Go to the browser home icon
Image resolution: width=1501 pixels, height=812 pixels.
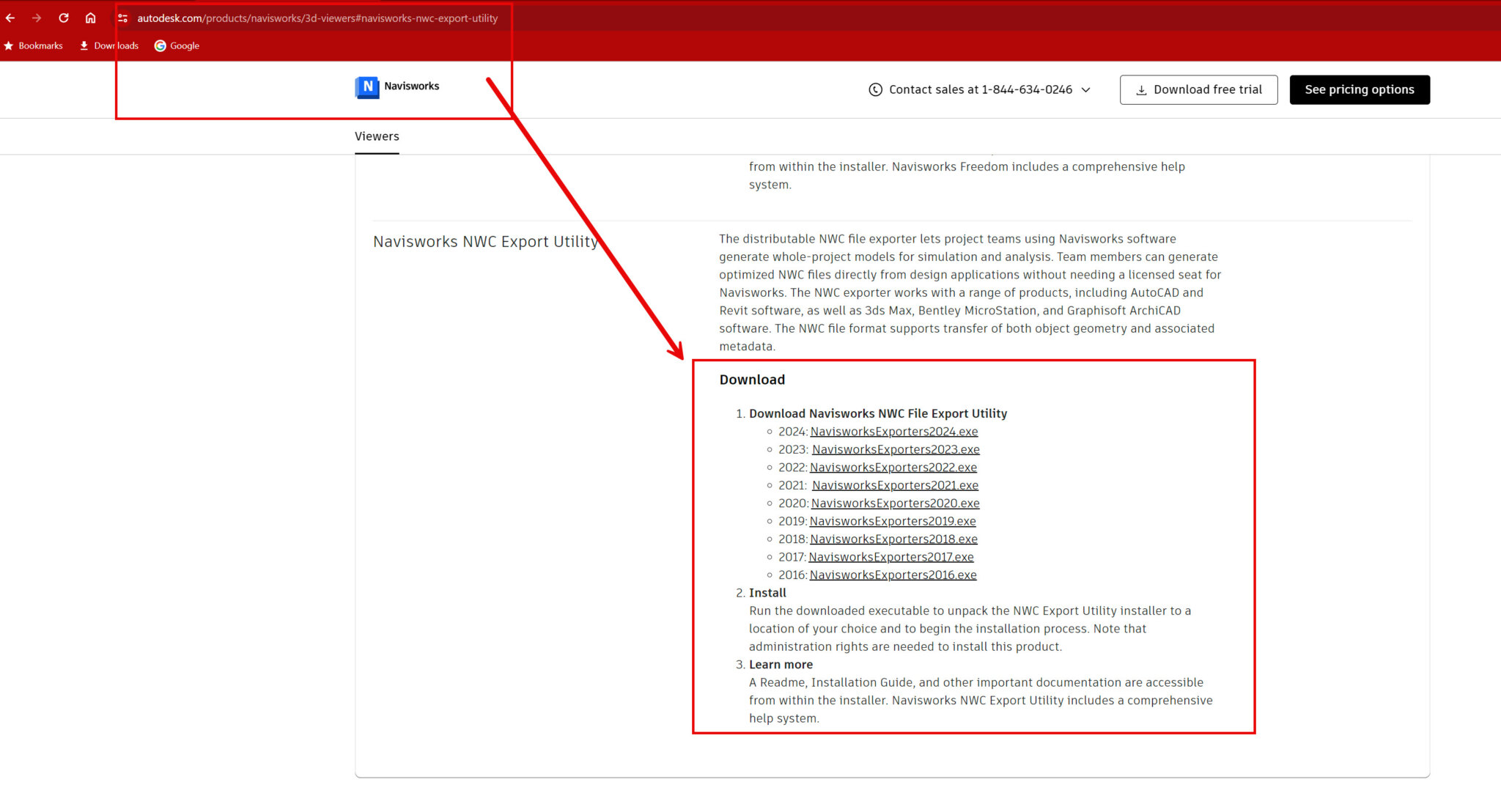point(90,18)
